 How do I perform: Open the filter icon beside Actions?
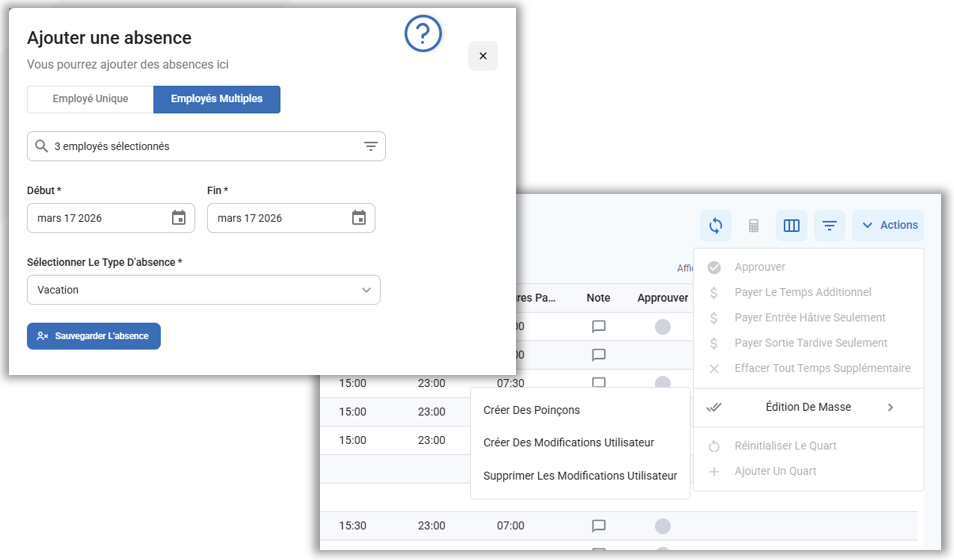tap(829, 226)
